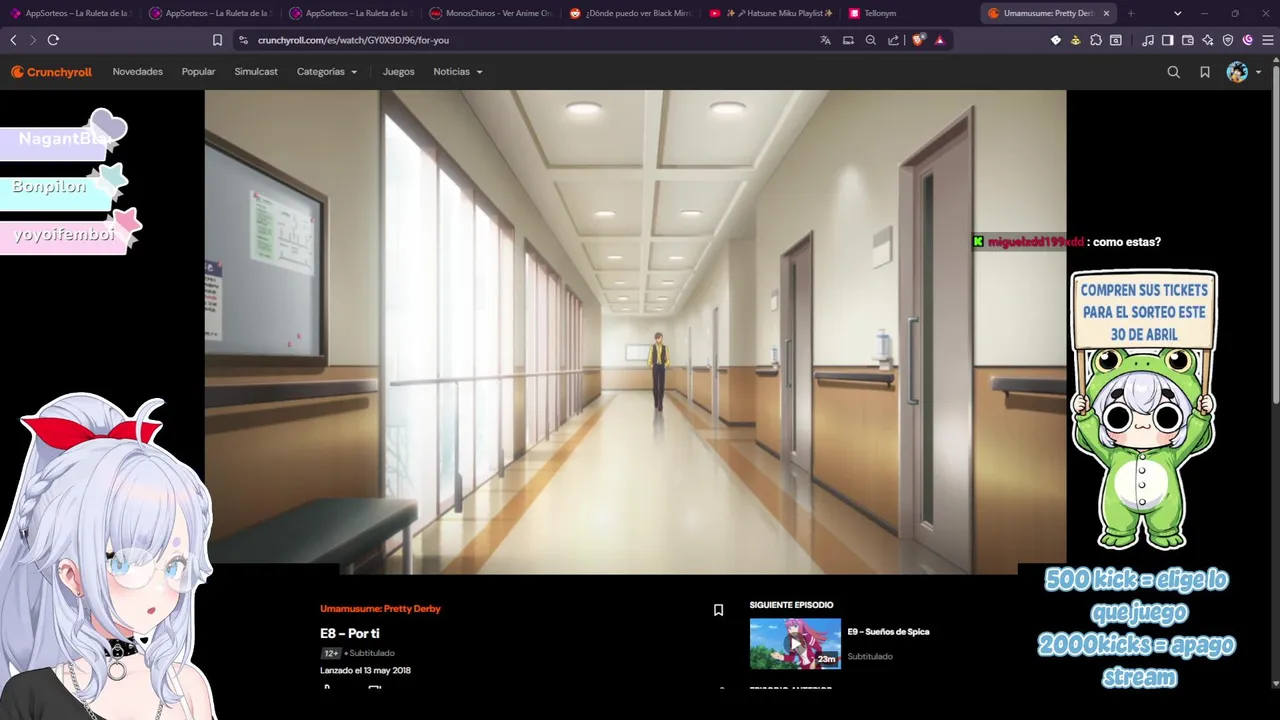Viewport: 1280px width, 720px height.
Task: Open the Brave VPN shield icon
Action: click(x=1228, y=40)
